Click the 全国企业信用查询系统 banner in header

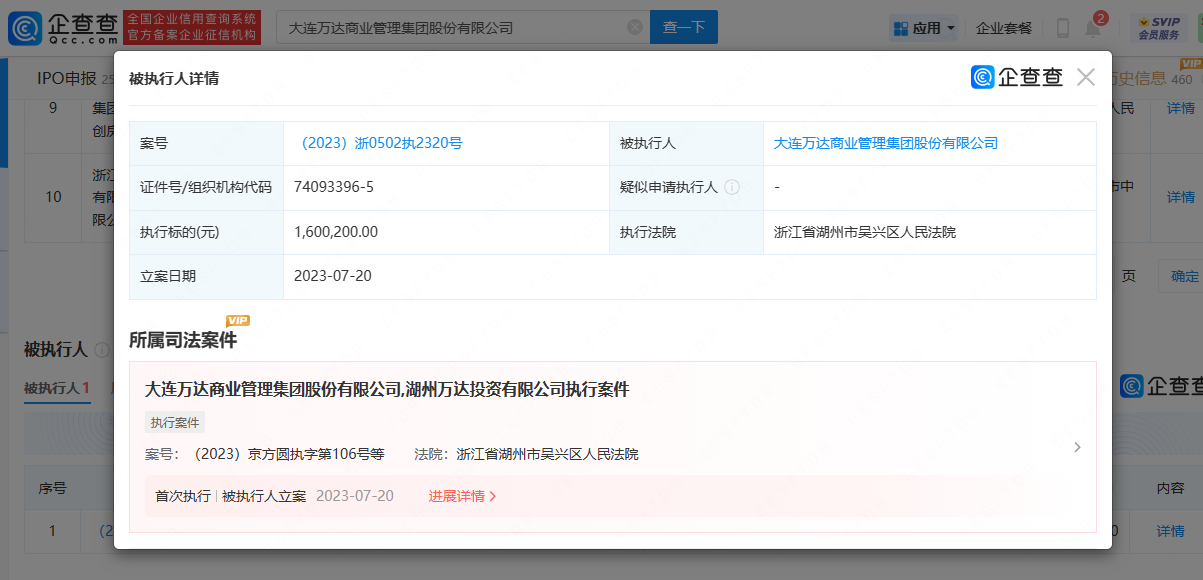[x=192, y=28]
